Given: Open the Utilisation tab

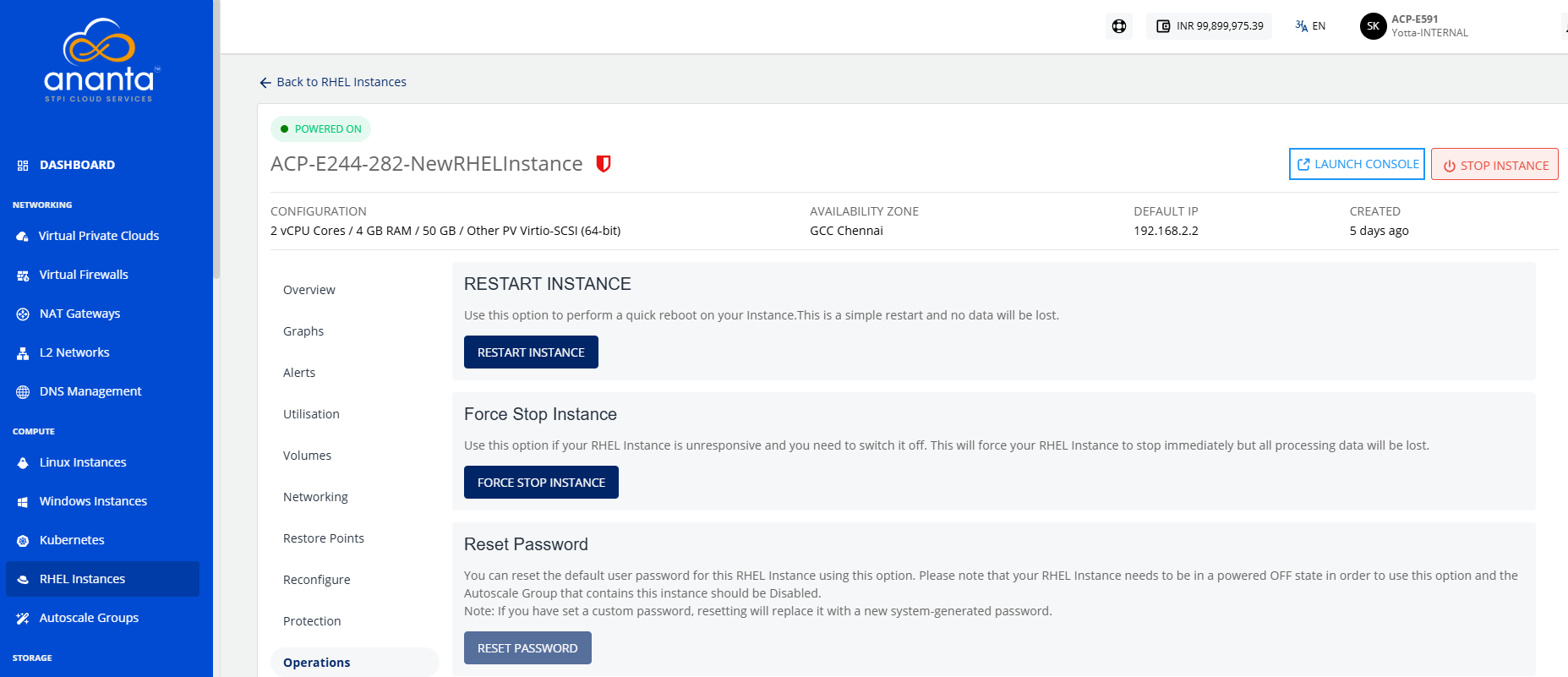Looking at the screenshot, I should [x=311, y=414].
